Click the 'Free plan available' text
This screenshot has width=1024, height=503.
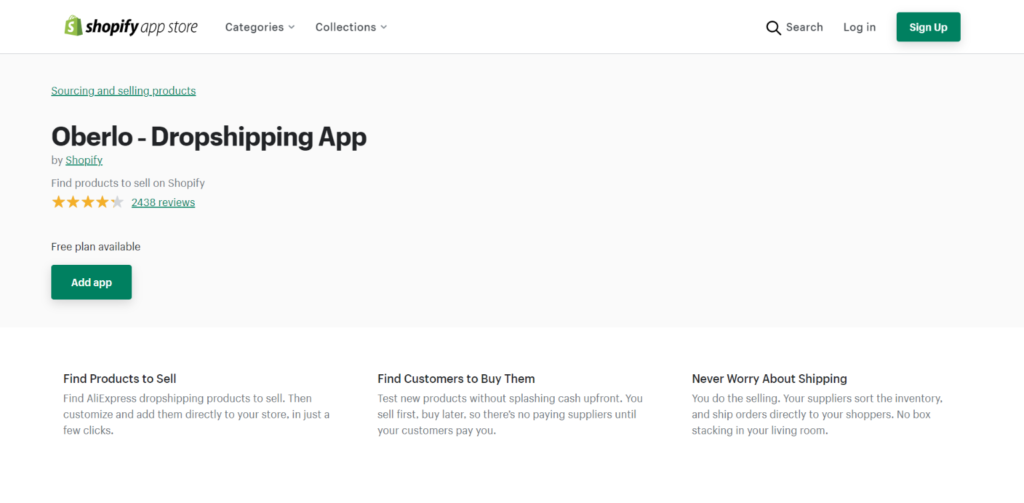click(x=96, y=246)
